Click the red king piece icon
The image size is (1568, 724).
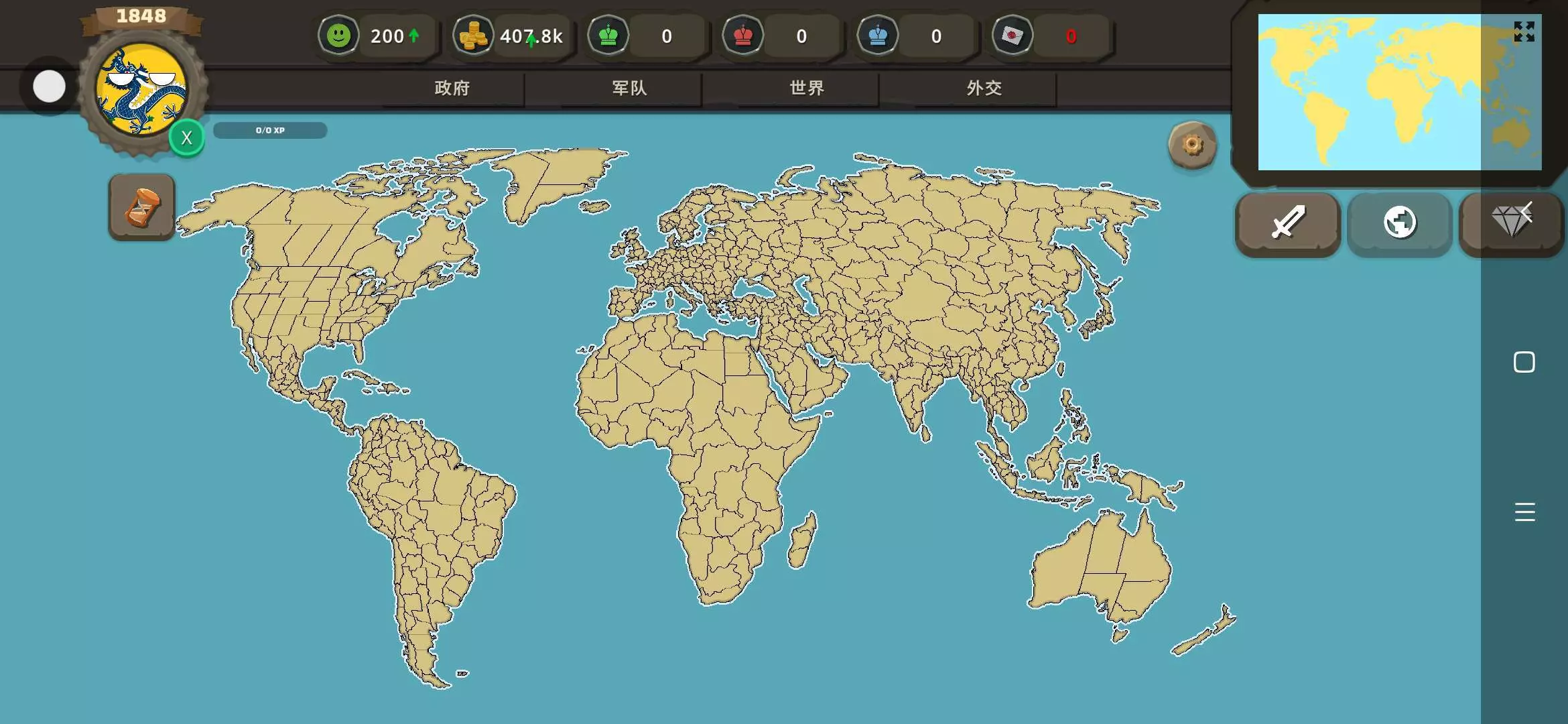click(743, 36)
